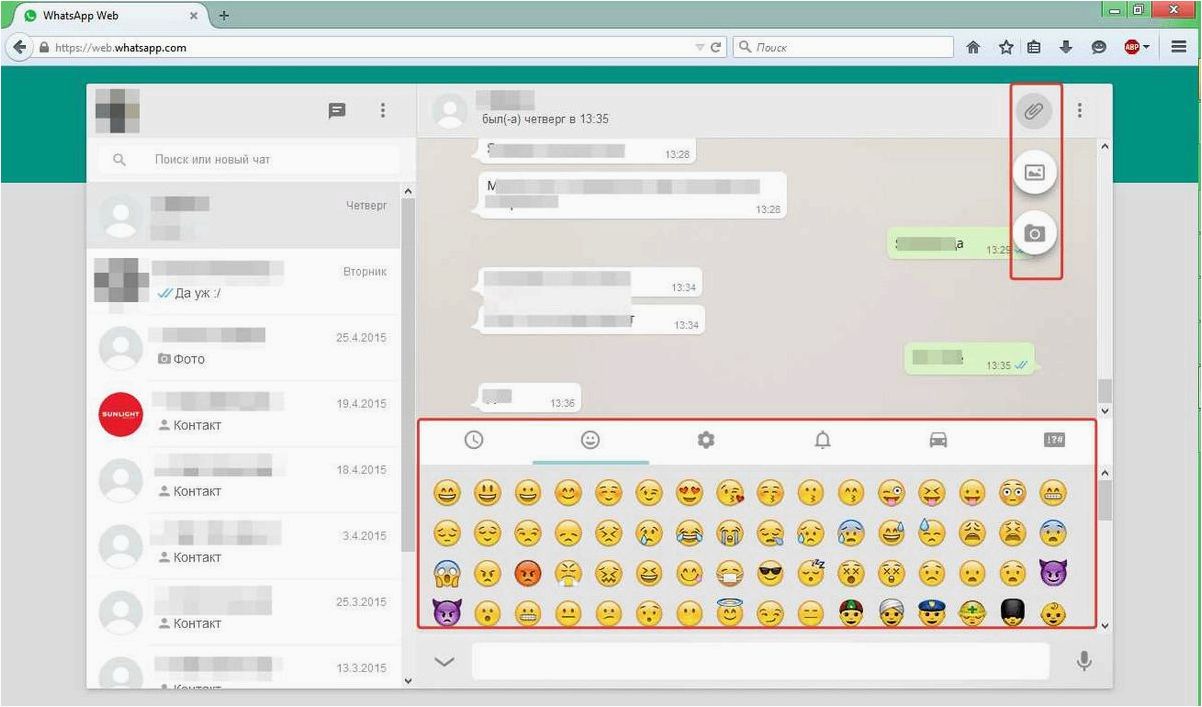Open chat dated 3.4.2015
The height and width of the screenshot is (707, 1202).
(244, 545)
